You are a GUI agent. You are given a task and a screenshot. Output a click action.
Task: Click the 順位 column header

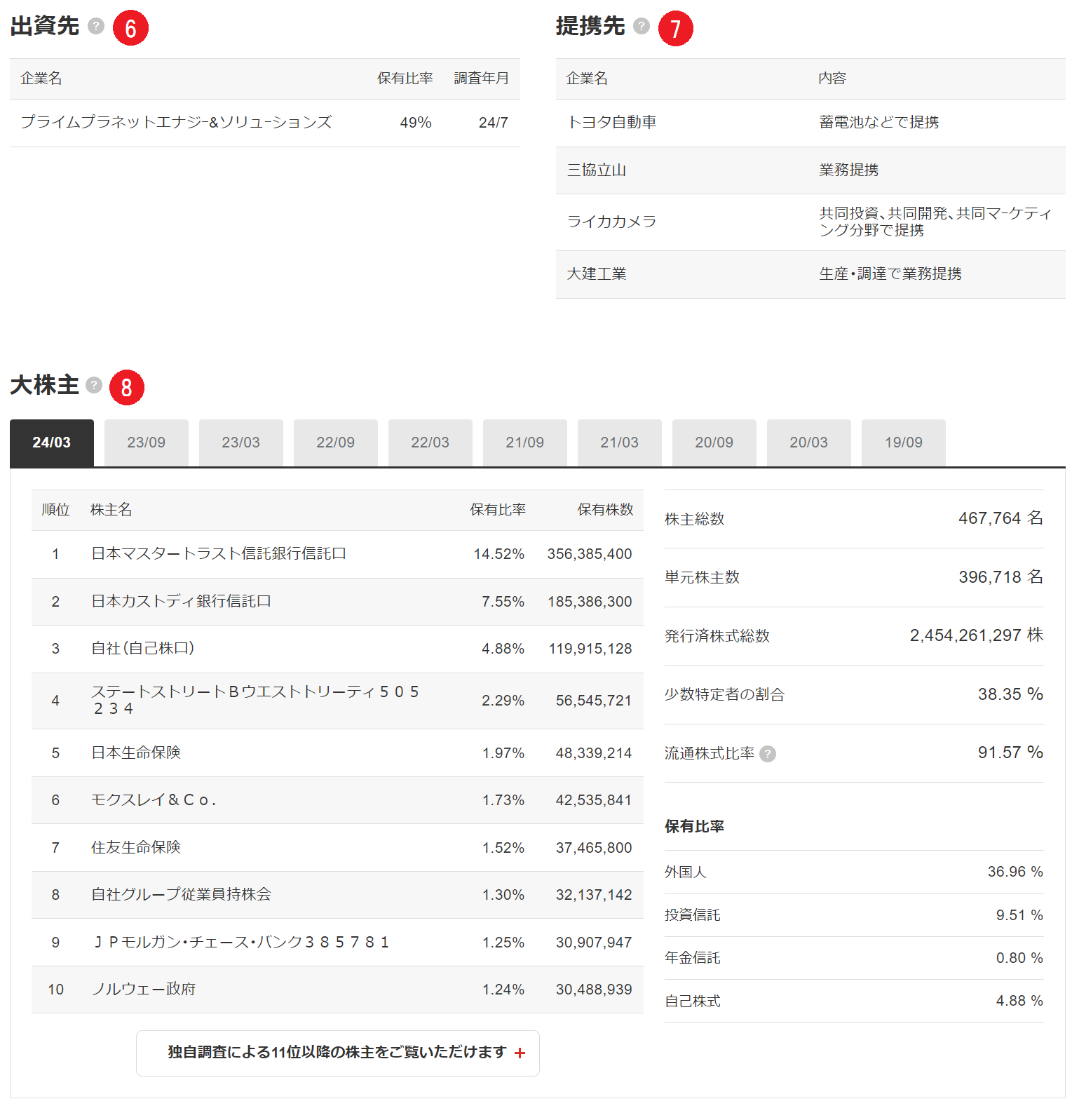56,510
